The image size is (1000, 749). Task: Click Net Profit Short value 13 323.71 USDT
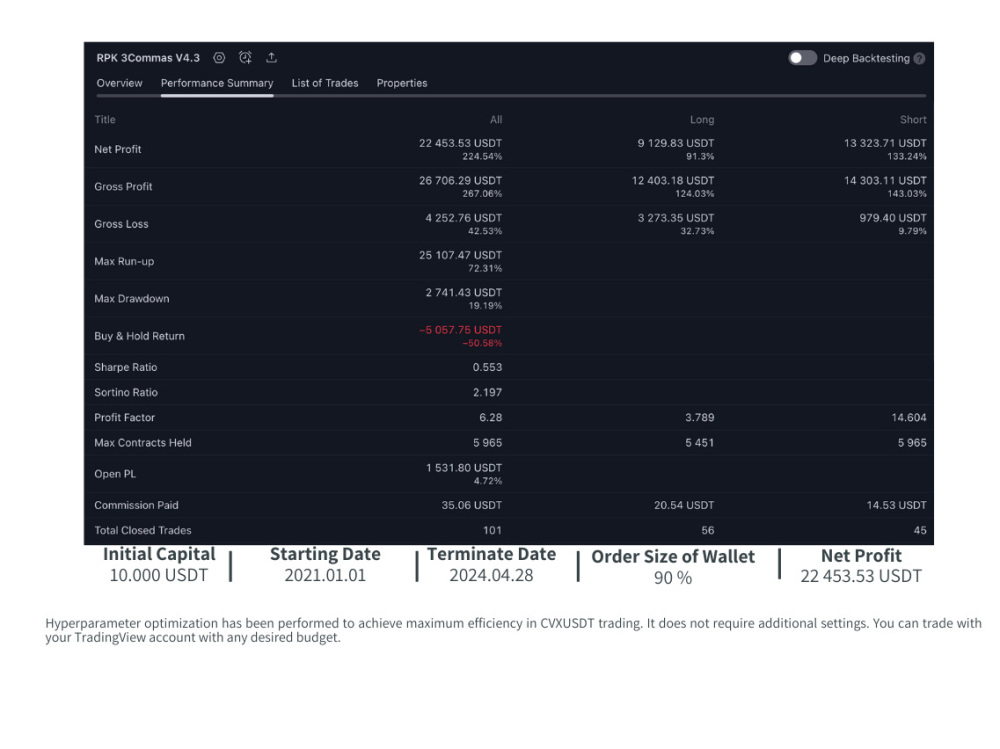[x=885, y=143]
